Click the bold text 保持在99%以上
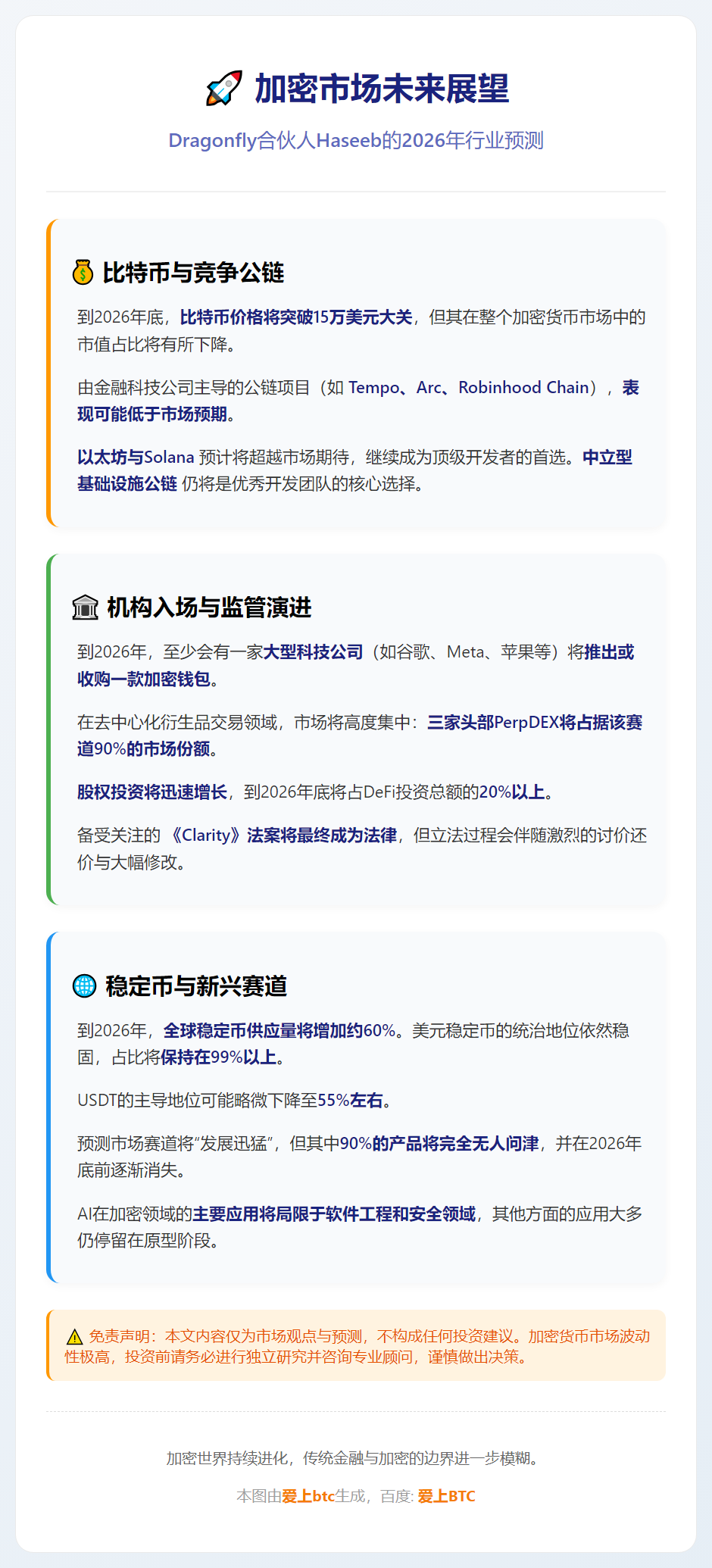Viewport: 712px width, 1568px height. (x=218, y=1057)
